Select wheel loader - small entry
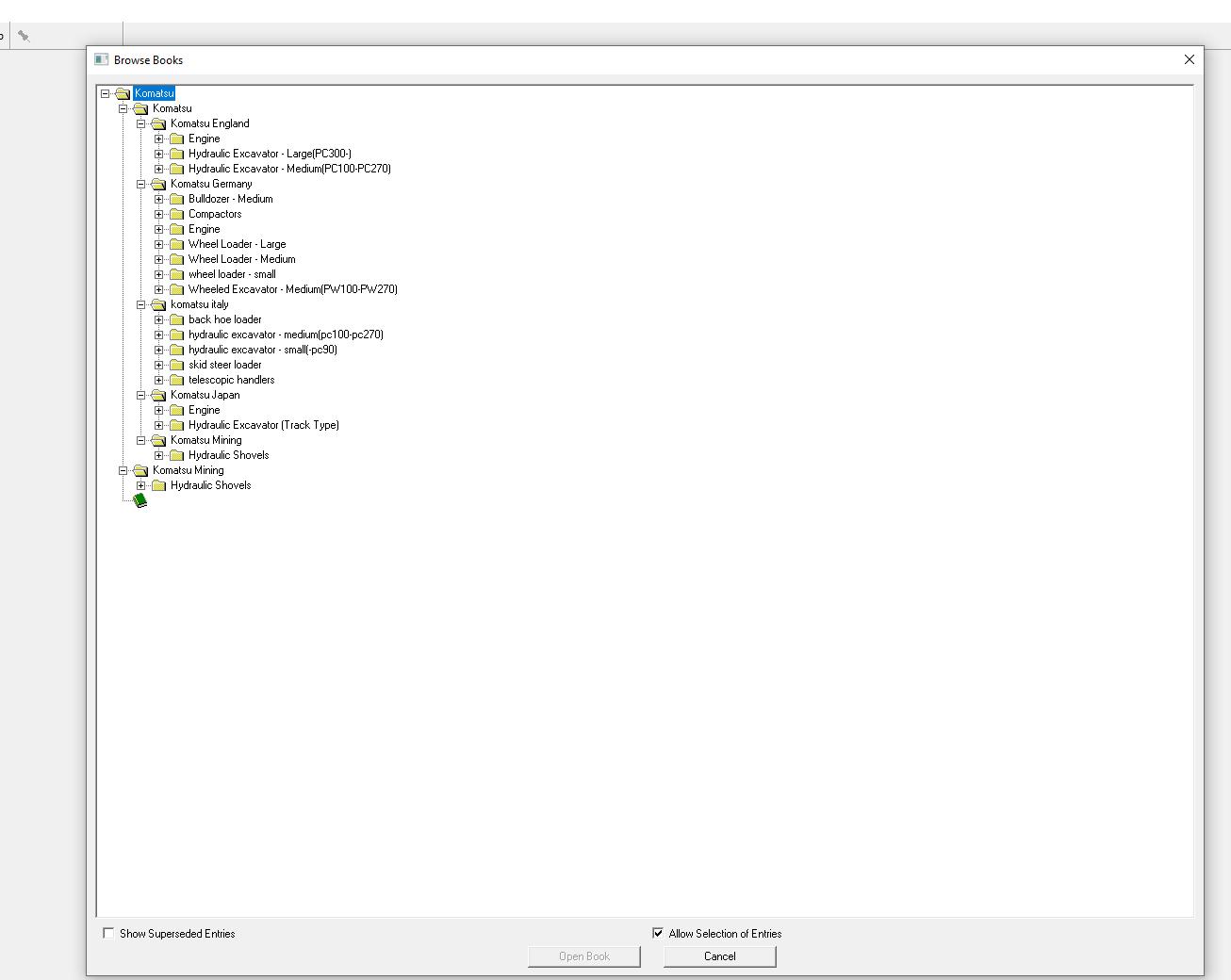 (x=232, y=274)
